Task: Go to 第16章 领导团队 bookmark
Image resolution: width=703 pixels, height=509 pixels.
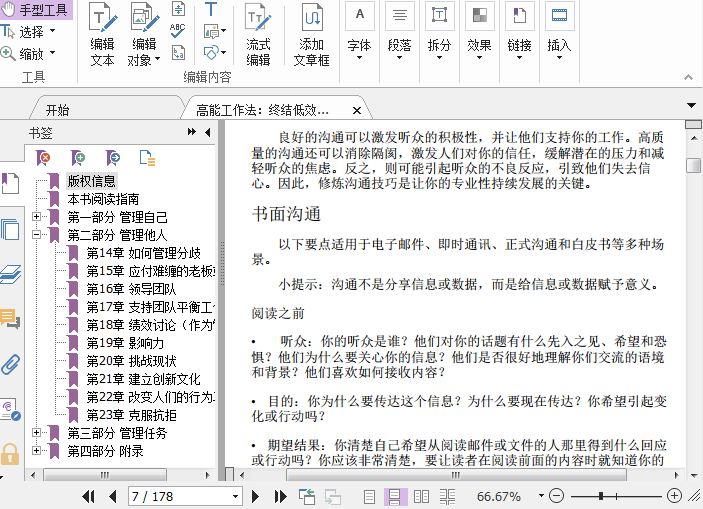Action: (131, 289)
